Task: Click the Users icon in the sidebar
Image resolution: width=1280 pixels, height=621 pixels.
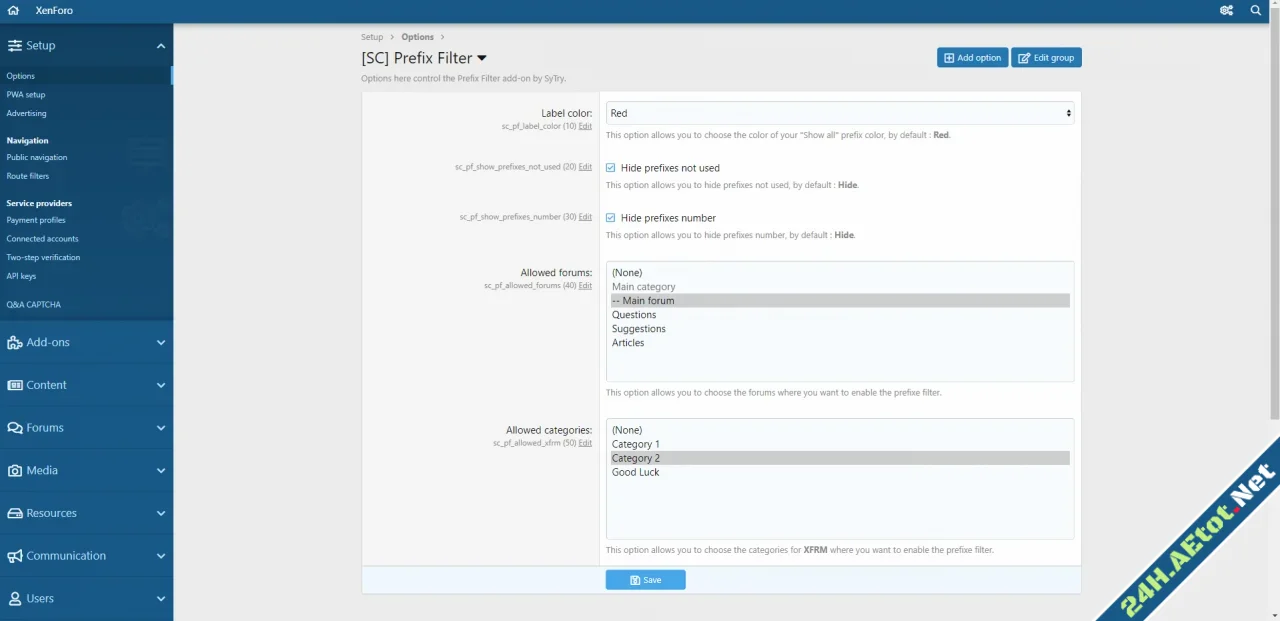Action: (17, 598)
